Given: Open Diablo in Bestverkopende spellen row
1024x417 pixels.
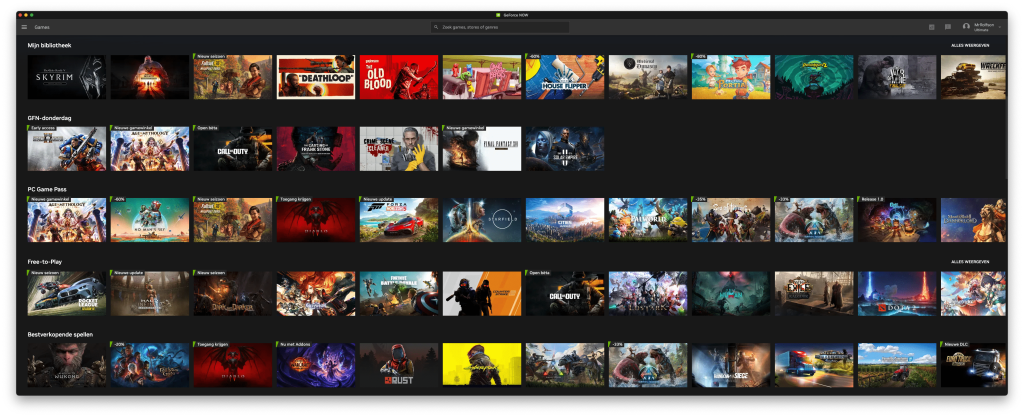Looking at the screenshot, I should point(233,365).
